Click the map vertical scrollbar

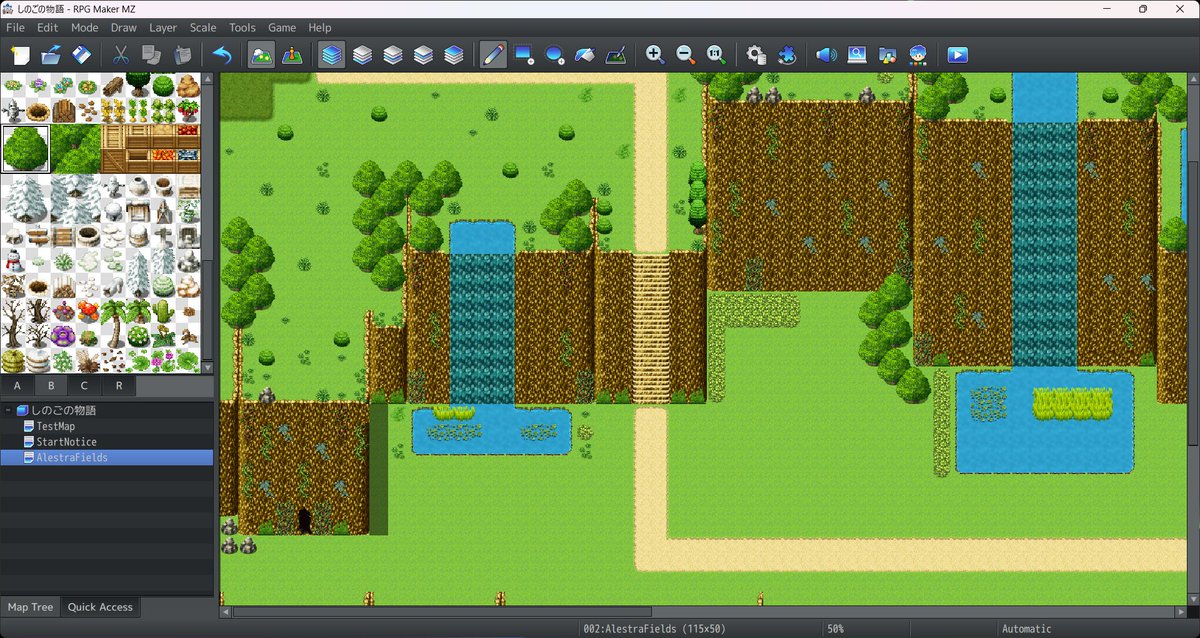(1194, 338)
